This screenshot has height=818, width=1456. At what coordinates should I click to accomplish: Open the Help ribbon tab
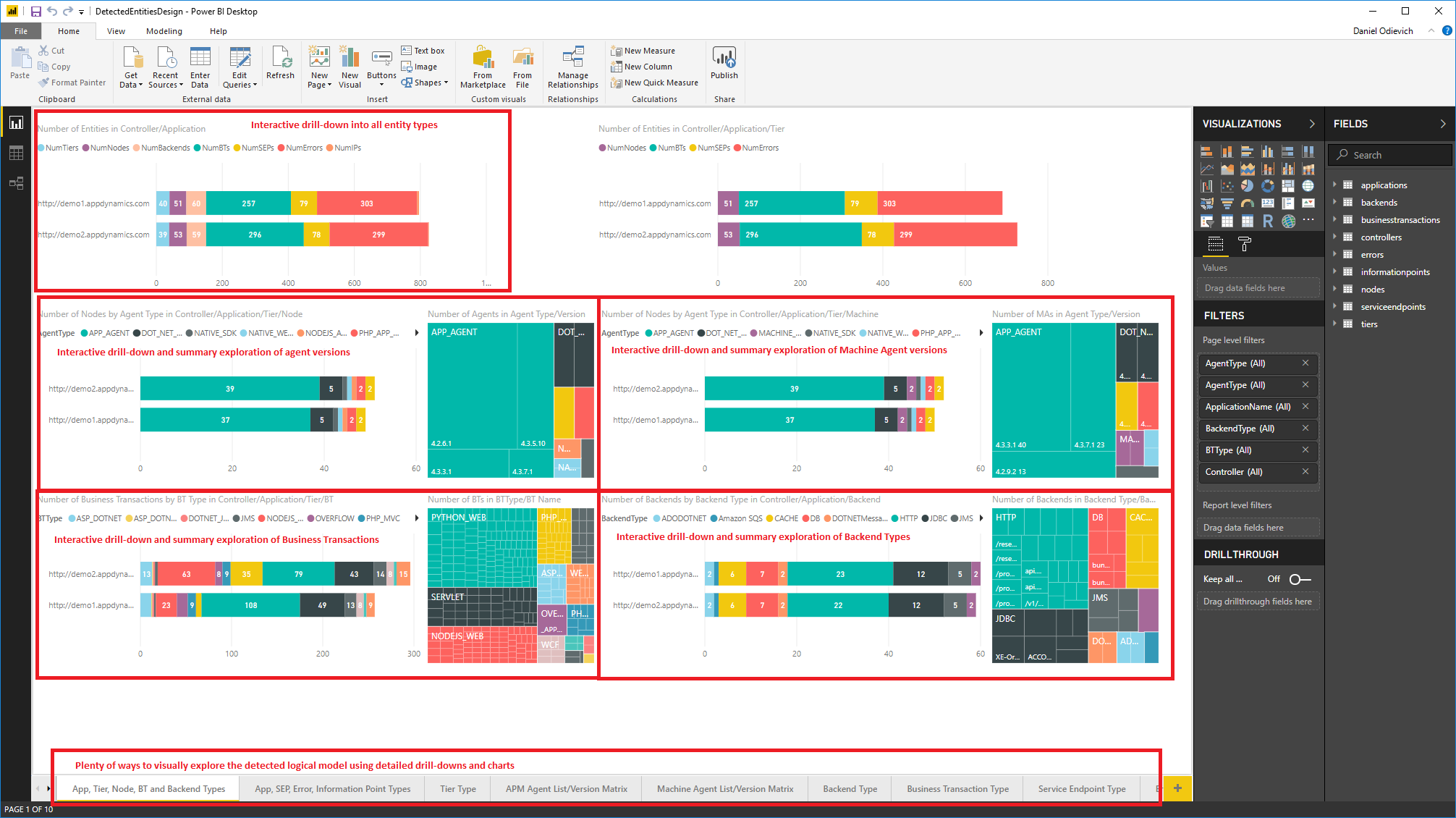click(x=219, y=31)
